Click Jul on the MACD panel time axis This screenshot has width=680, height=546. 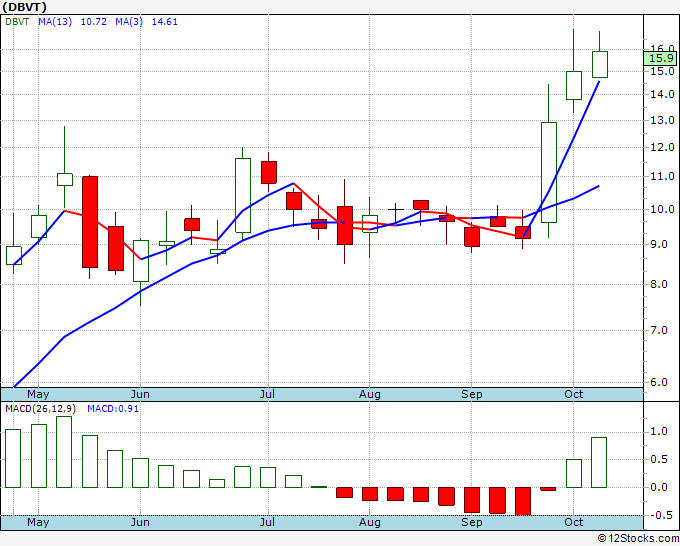(x=268, y=522)
